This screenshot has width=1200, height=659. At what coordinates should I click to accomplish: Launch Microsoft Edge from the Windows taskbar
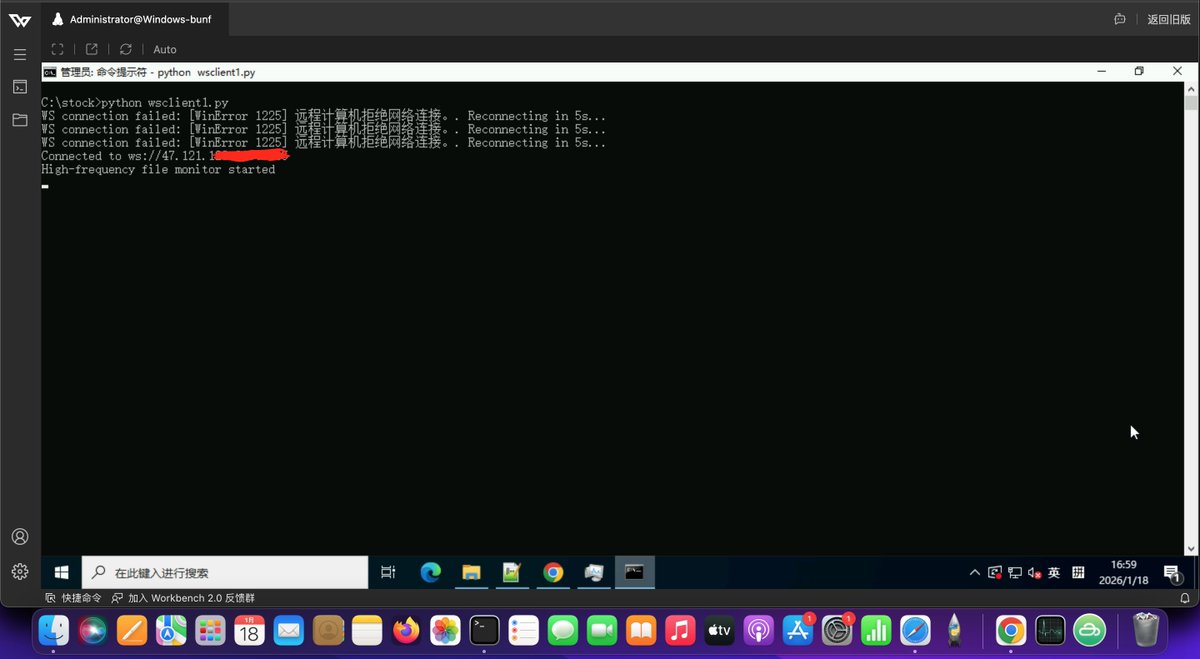pyautogui.click(x=430, y=572)
